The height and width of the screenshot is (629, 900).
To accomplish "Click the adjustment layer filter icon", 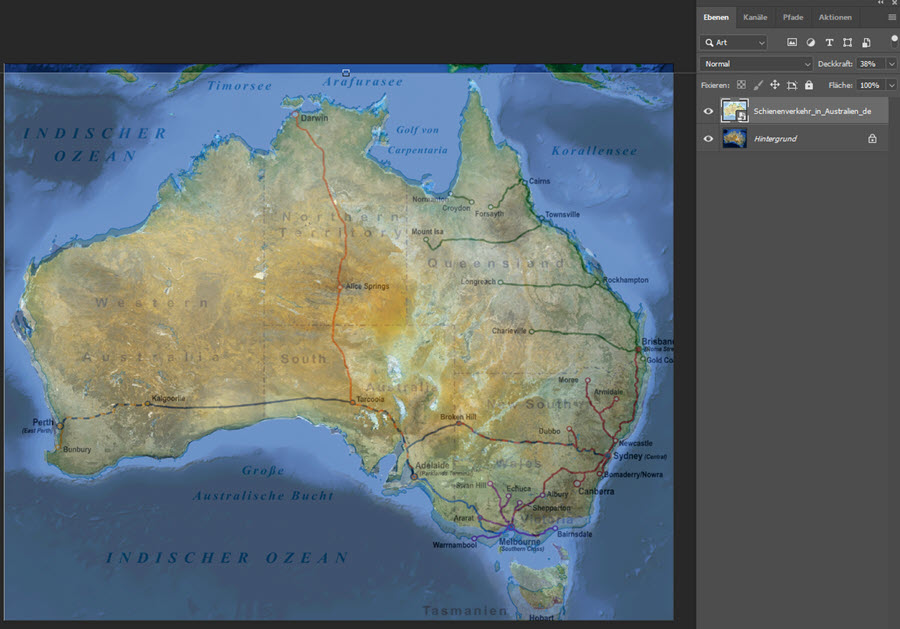I will click(810, 43).
